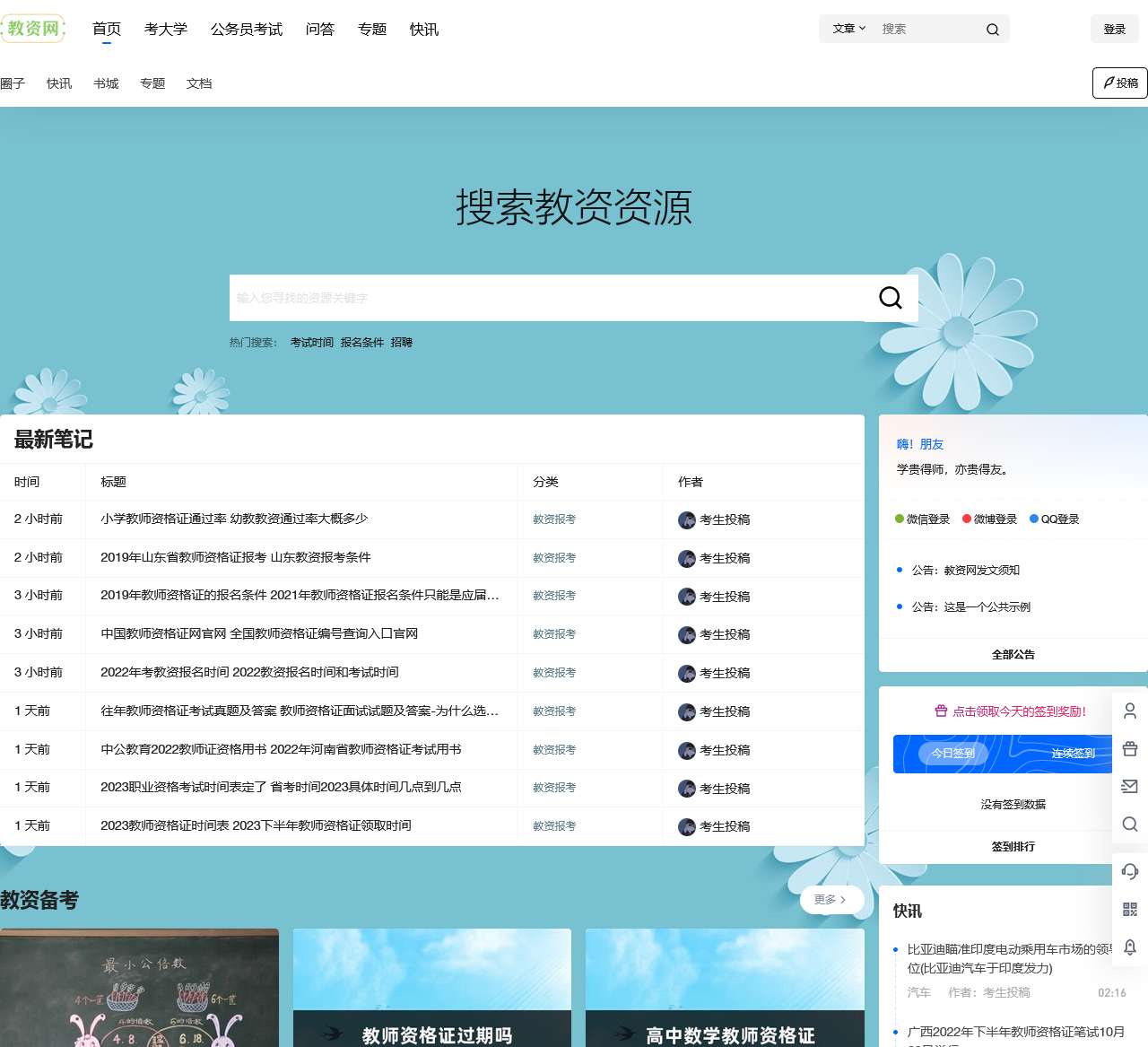Open the 公务员考试 menu item
Image resolution: width=1148 pixels, height=1047 pixels.
pyautogui.click(x=247, y=30)
